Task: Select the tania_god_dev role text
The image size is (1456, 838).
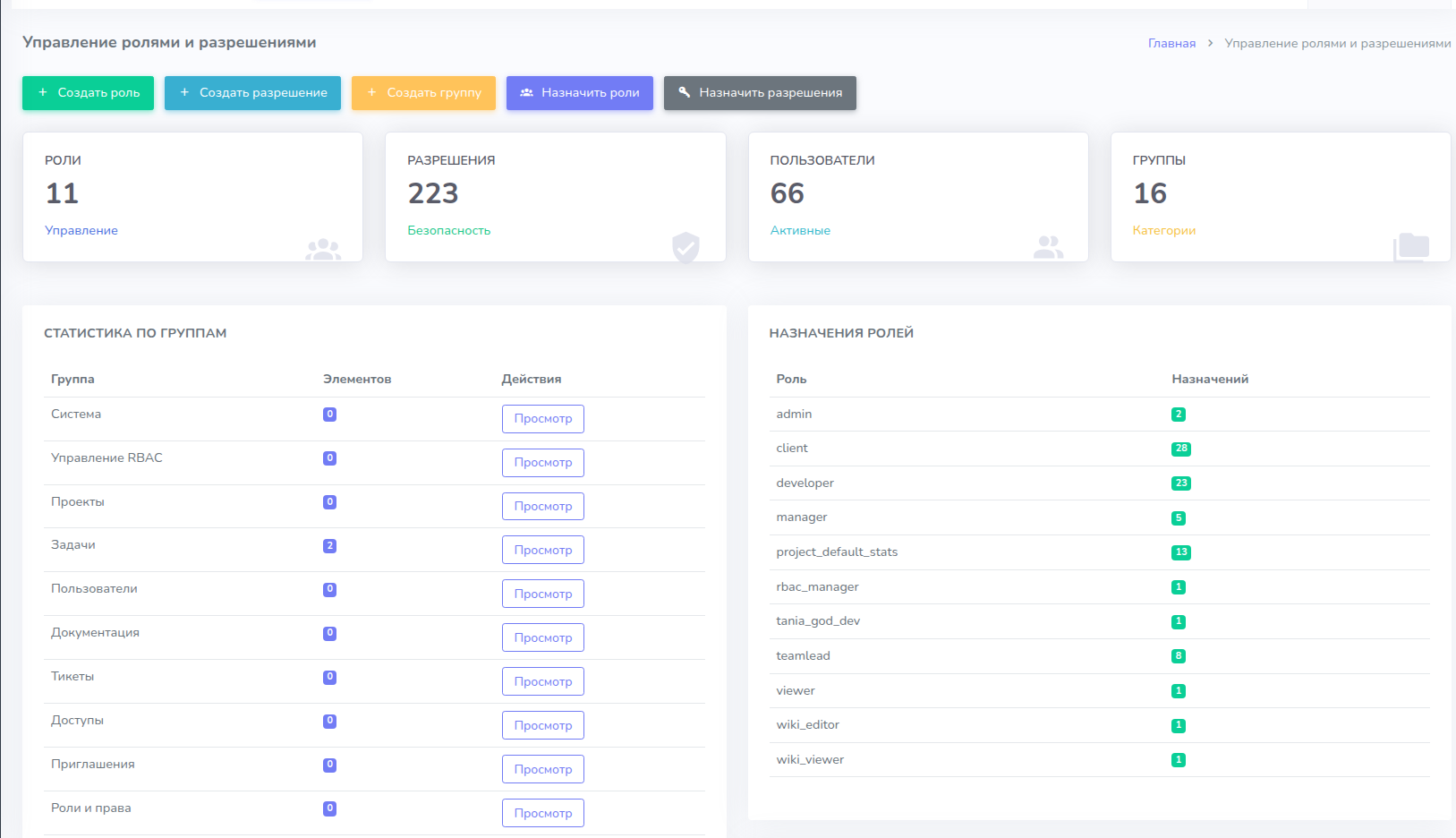Action: (818, 620)
